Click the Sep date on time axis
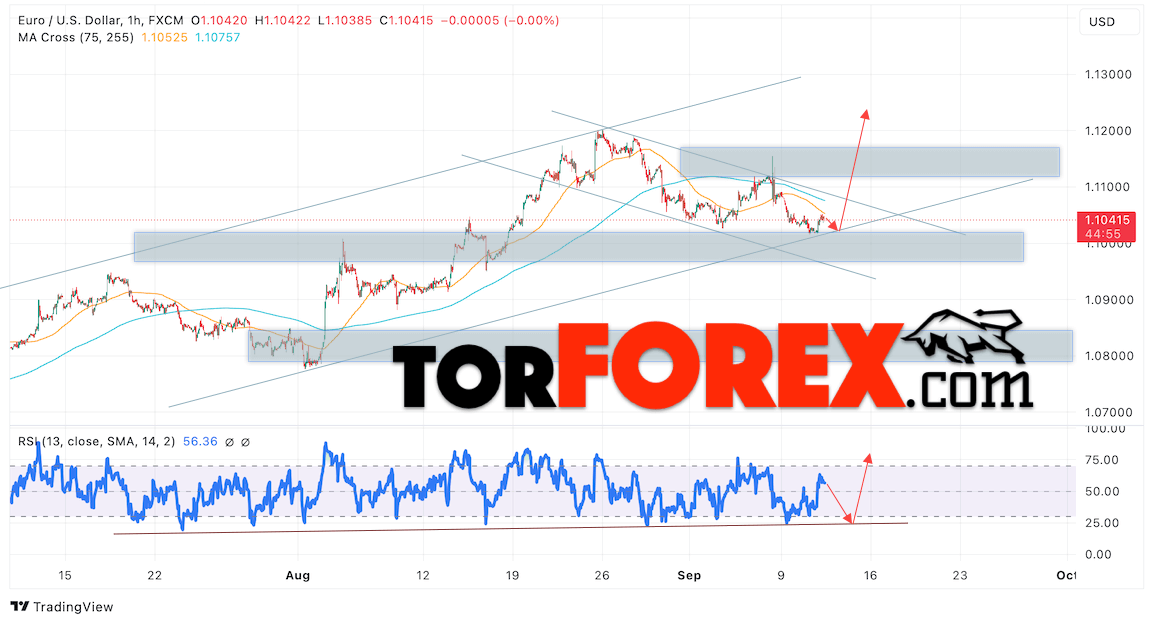This screenshot has width=1154, height=624. click(x=689, y=575)
